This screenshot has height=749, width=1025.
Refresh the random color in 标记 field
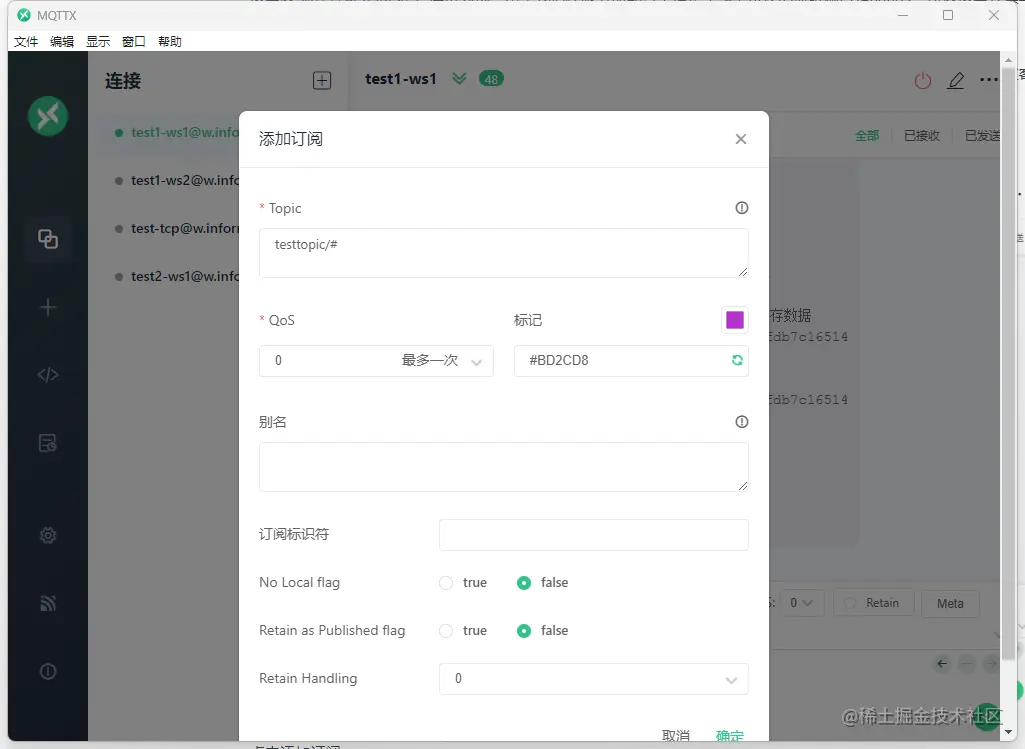tap(737, 360)
